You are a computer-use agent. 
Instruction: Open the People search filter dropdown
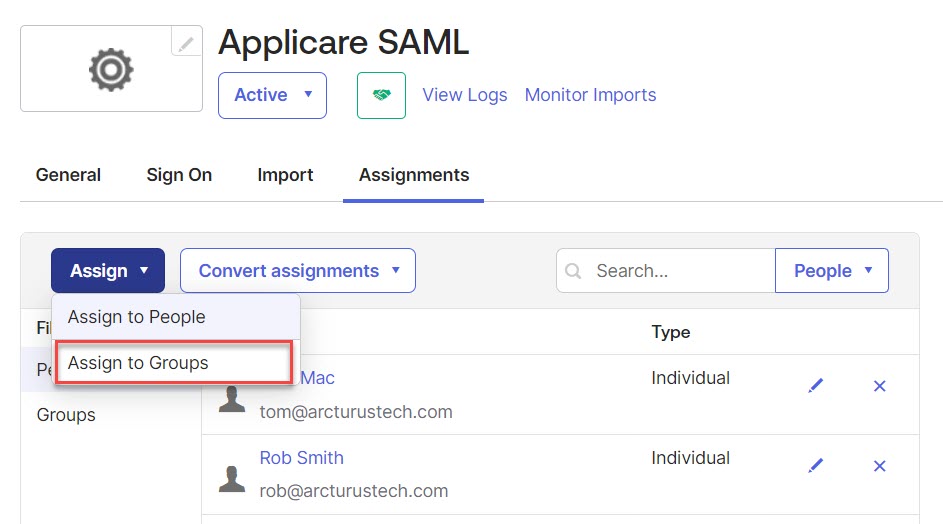tap(832, 271)
